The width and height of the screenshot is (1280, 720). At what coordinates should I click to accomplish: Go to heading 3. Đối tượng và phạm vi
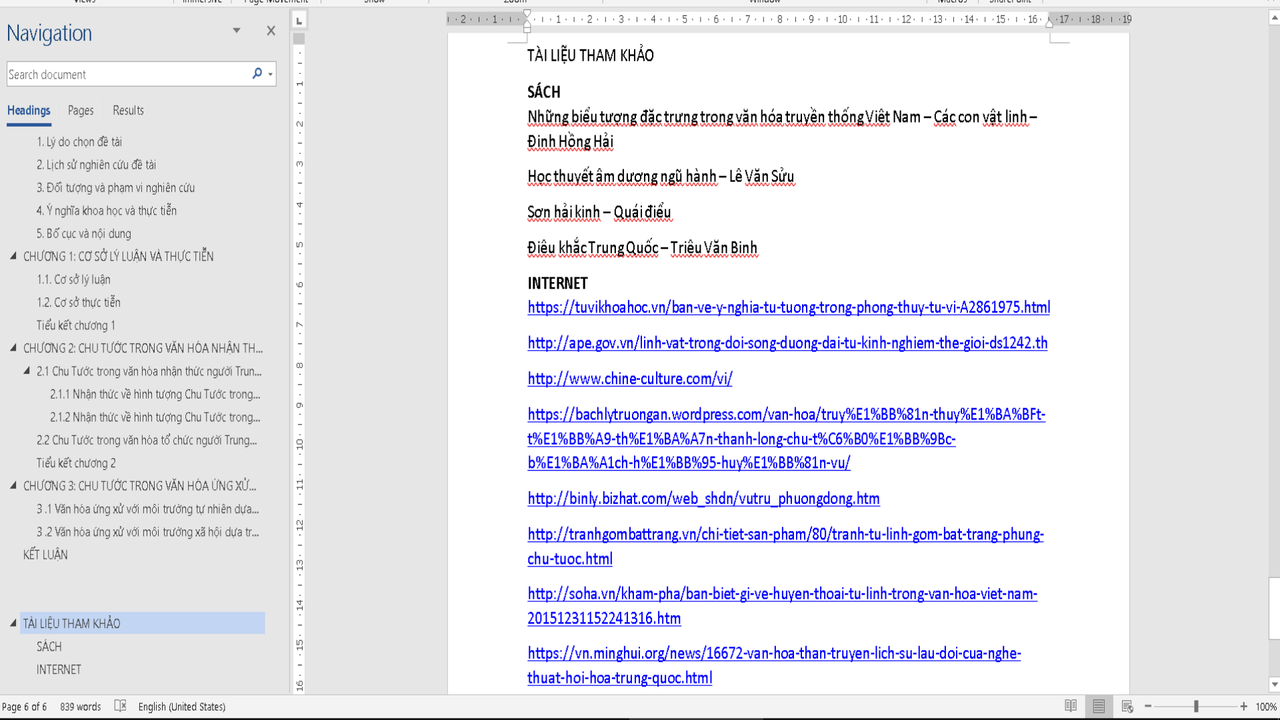coord(115,188)
